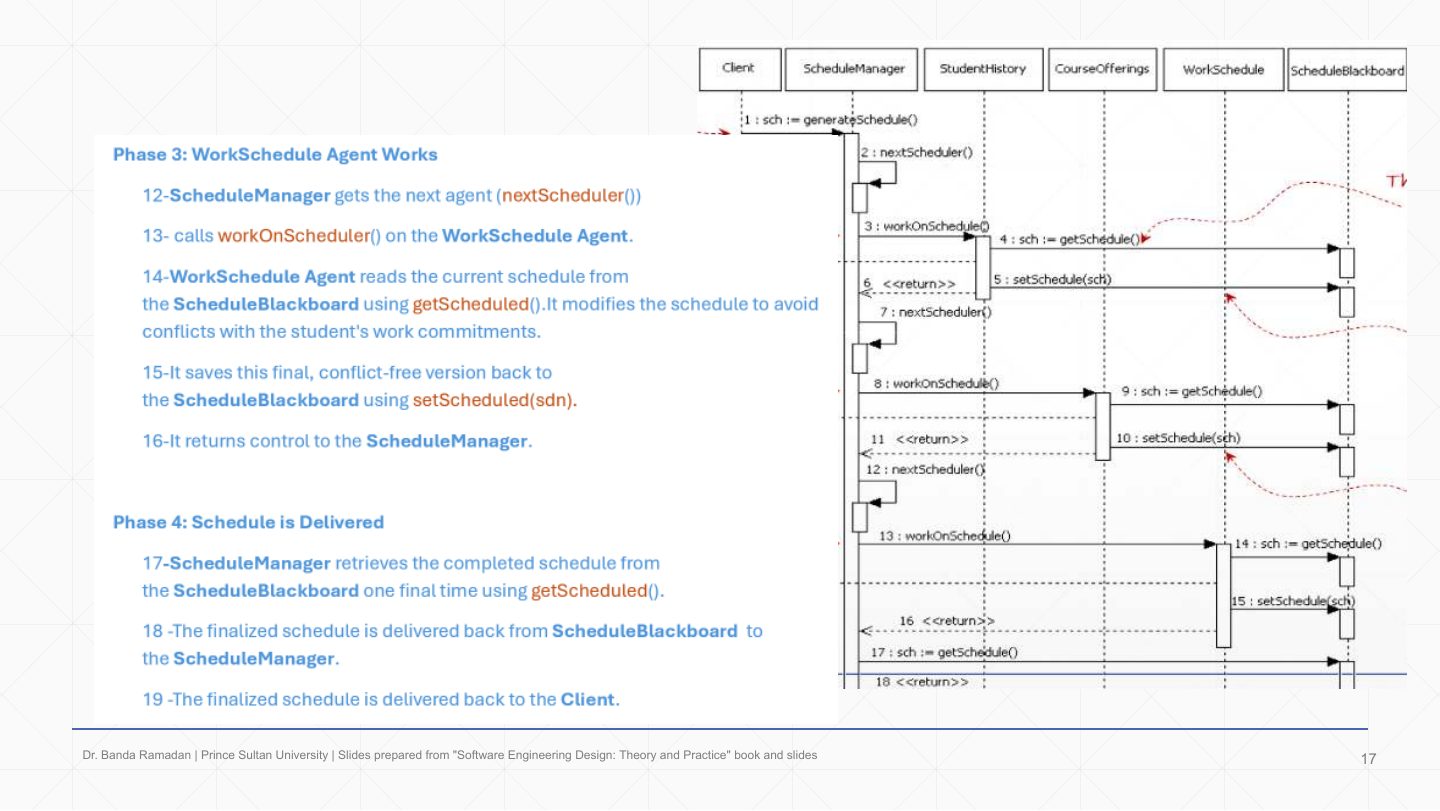Select the StudentHistory lifeline box
This screenshot has width=1440, height=811.
983,69
